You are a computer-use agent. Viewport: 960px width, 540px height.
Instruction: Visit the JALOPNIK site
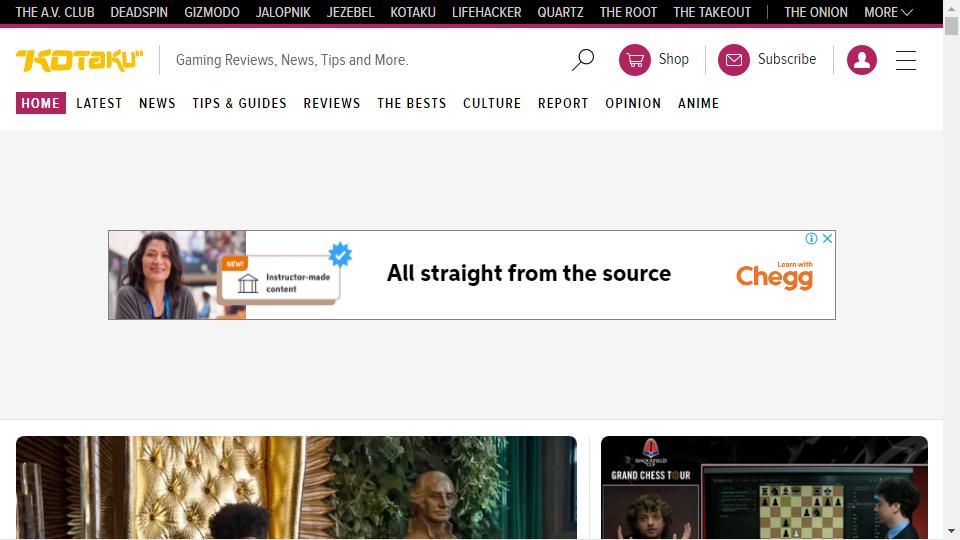click(x=283, y=12)
